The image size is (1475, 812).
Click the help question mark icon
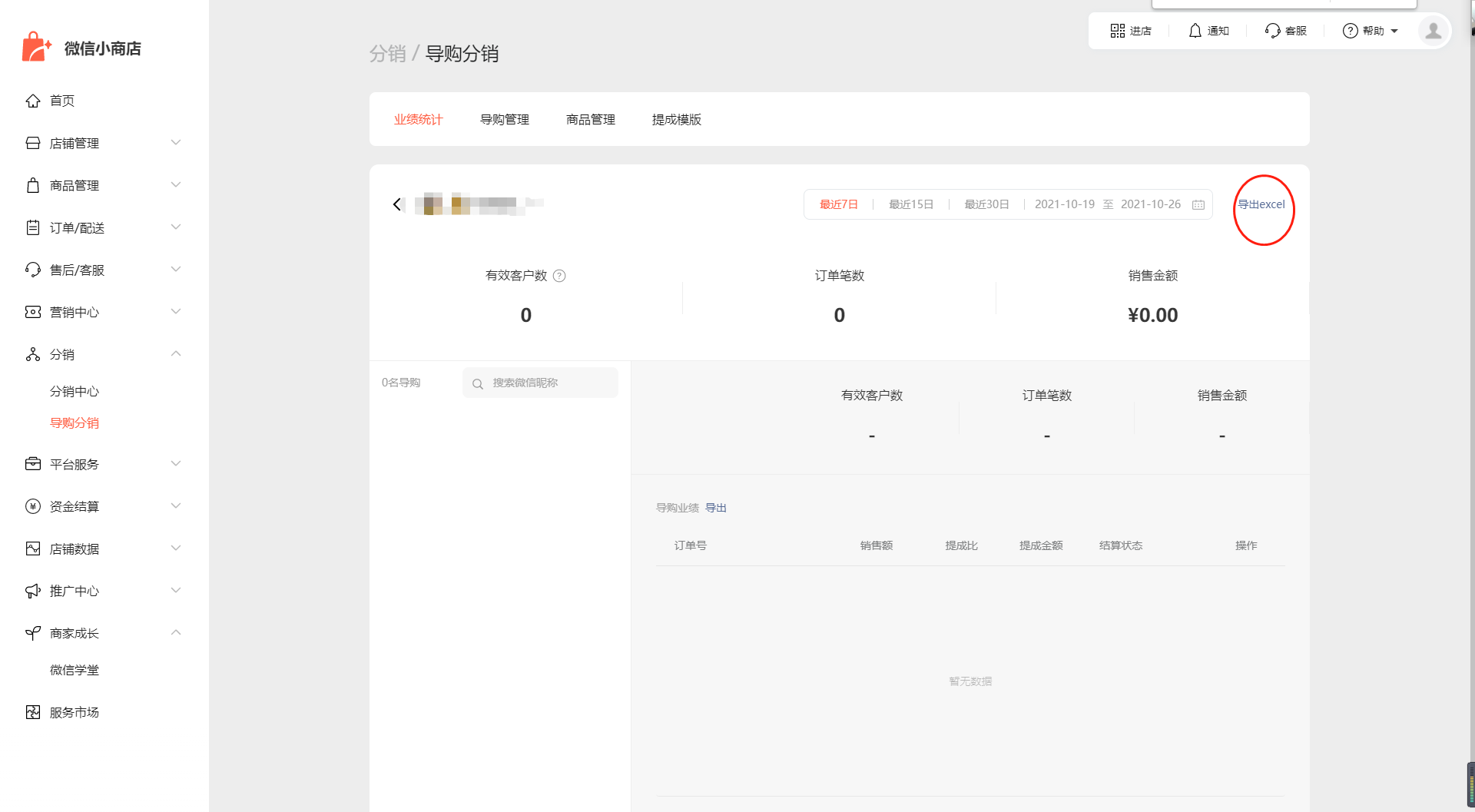(1351, 31)
